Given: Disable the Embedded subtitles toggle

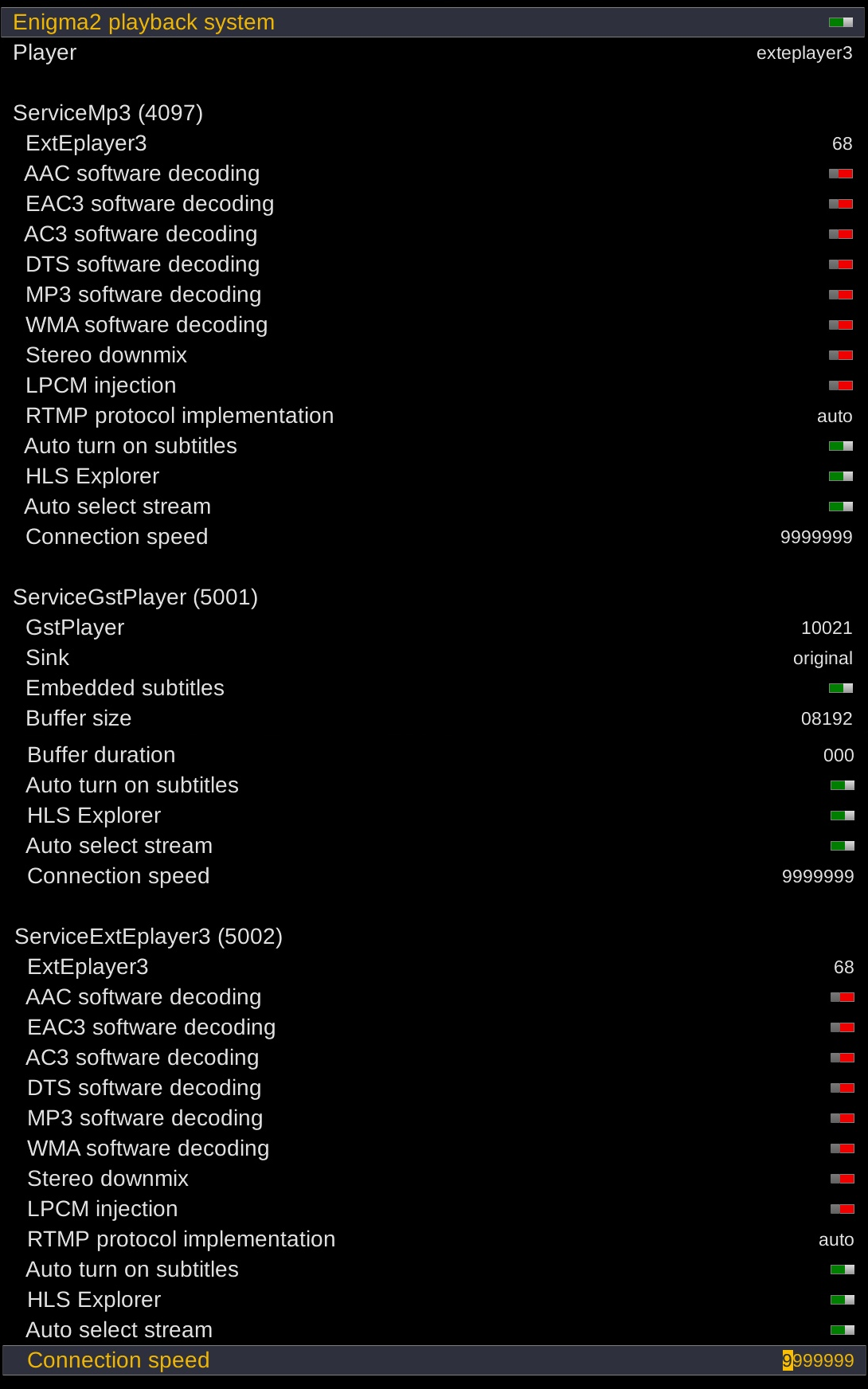Looking at the screenshot, I should tap(840, 688).
